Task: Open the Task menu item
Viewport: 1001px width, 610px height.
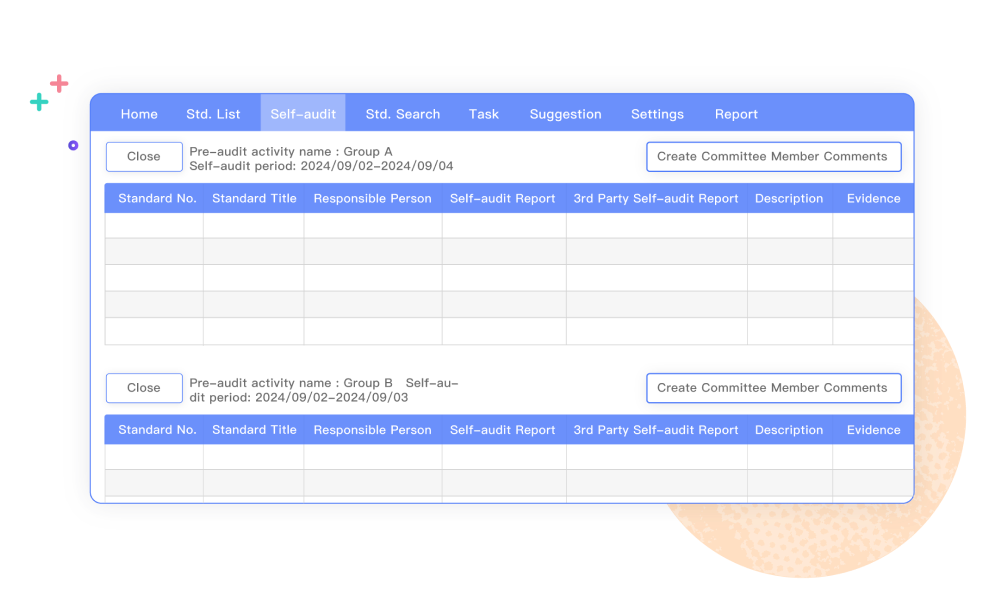Action: tap(484, 114)
